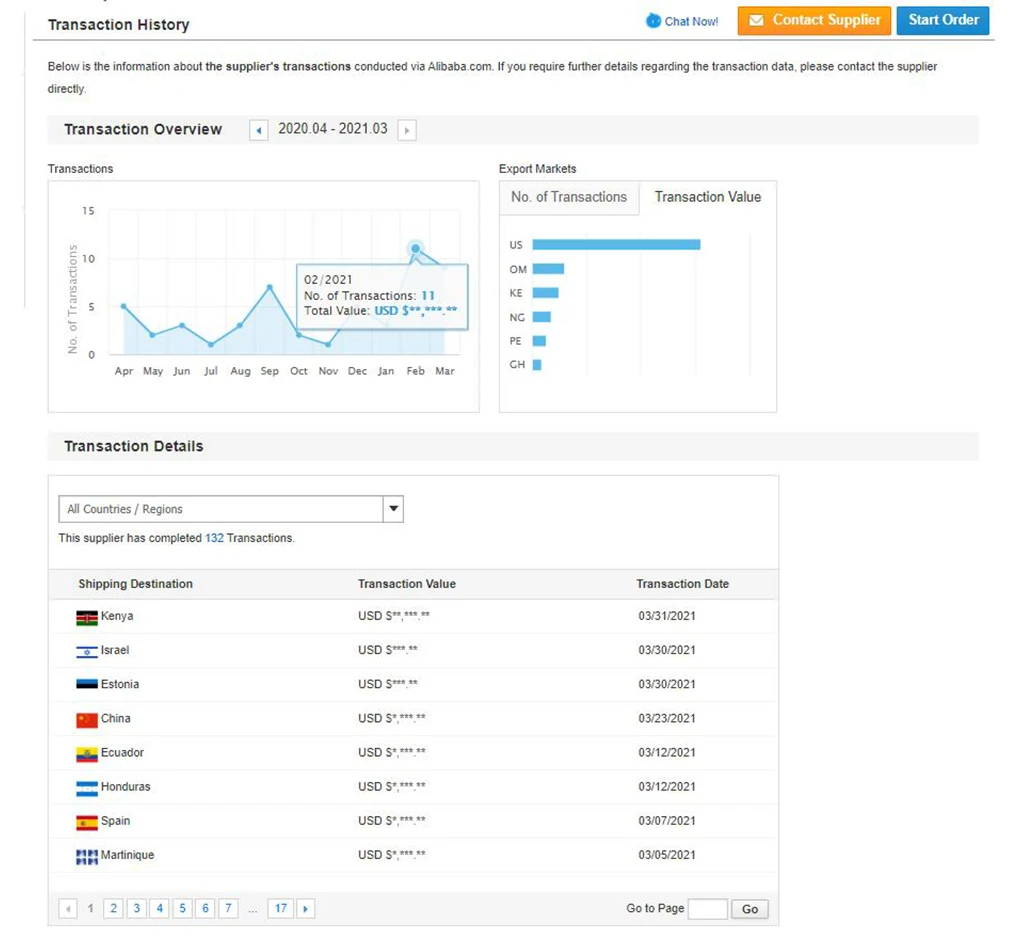Go to page 6 of transactions
The image size is (1013, 938).
(205, 908)
